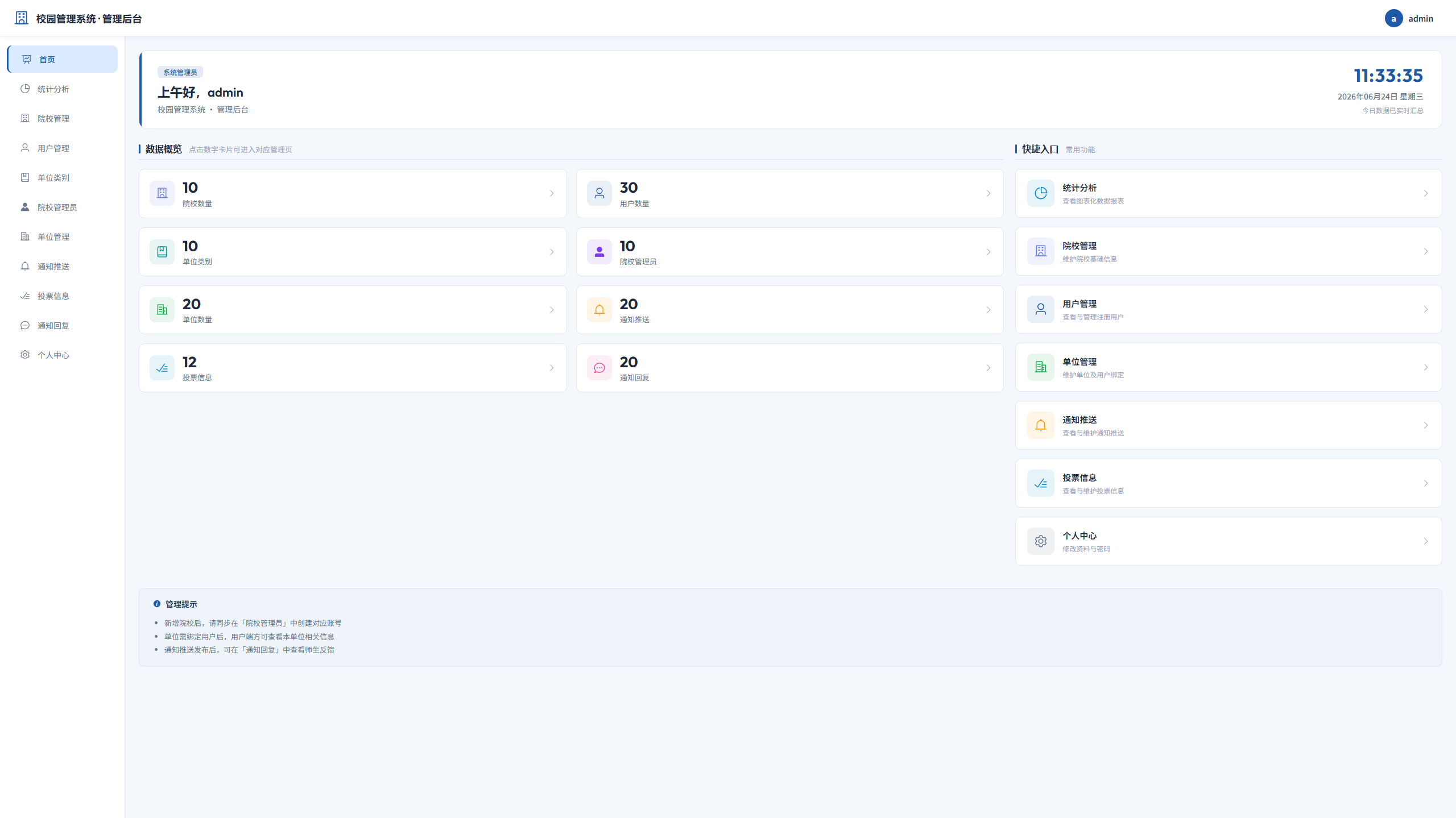This screenshot has height=818, width=1456.
Task: Open 用户管理 sidebar menu item
Action: coord(63,148)
